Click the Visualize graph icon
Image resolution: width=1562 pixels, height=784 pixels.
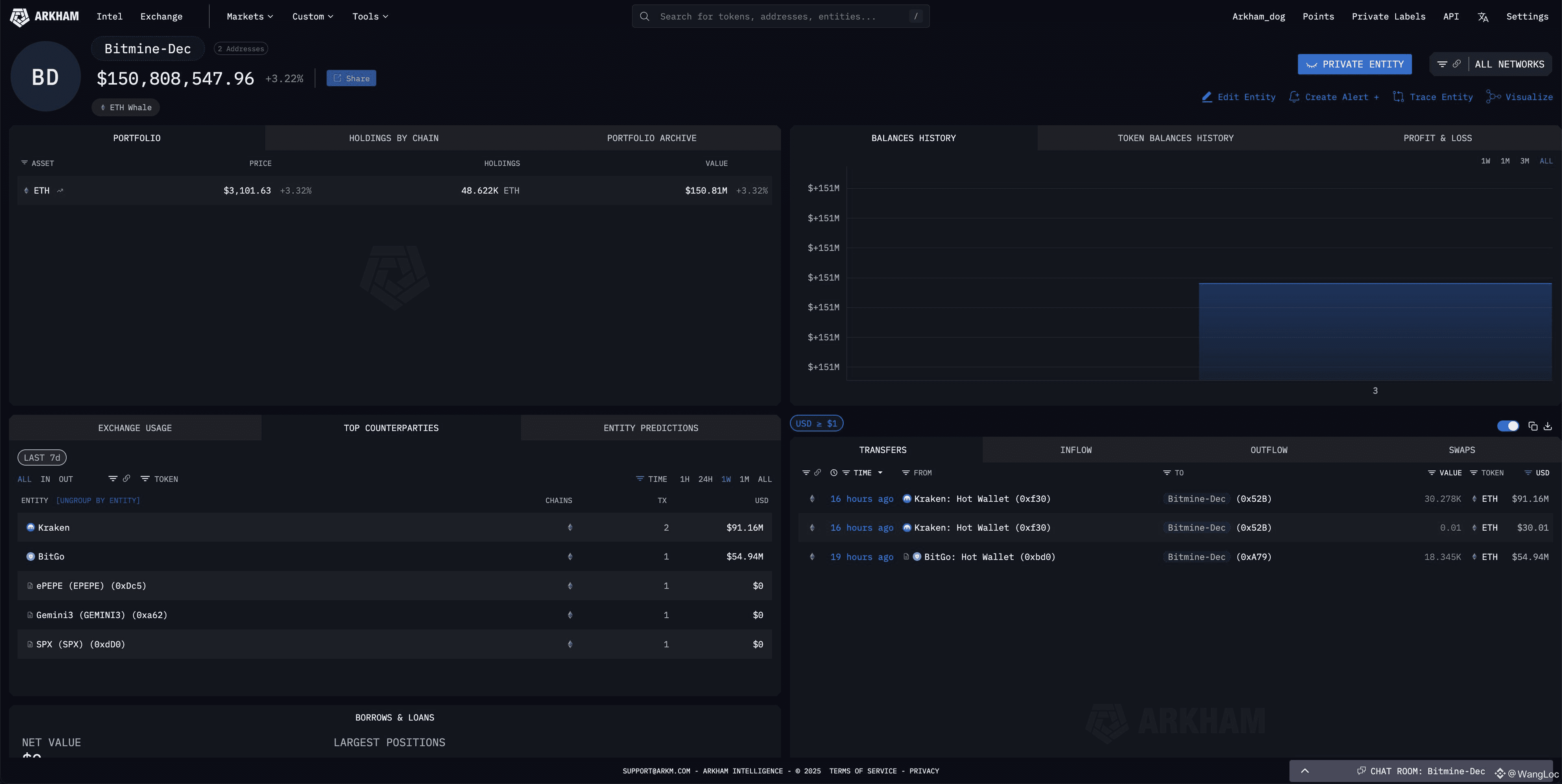click(1493, 97)
